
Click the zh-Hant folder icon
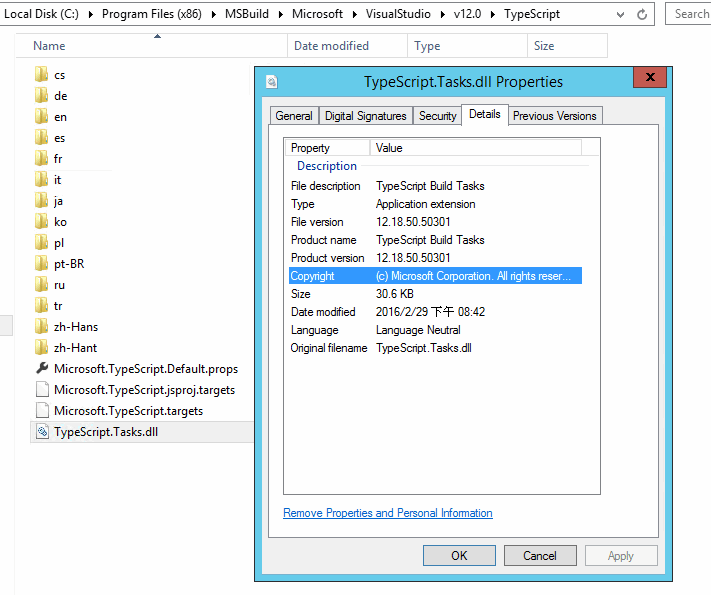pyautogui.click(x=41, y=347)
